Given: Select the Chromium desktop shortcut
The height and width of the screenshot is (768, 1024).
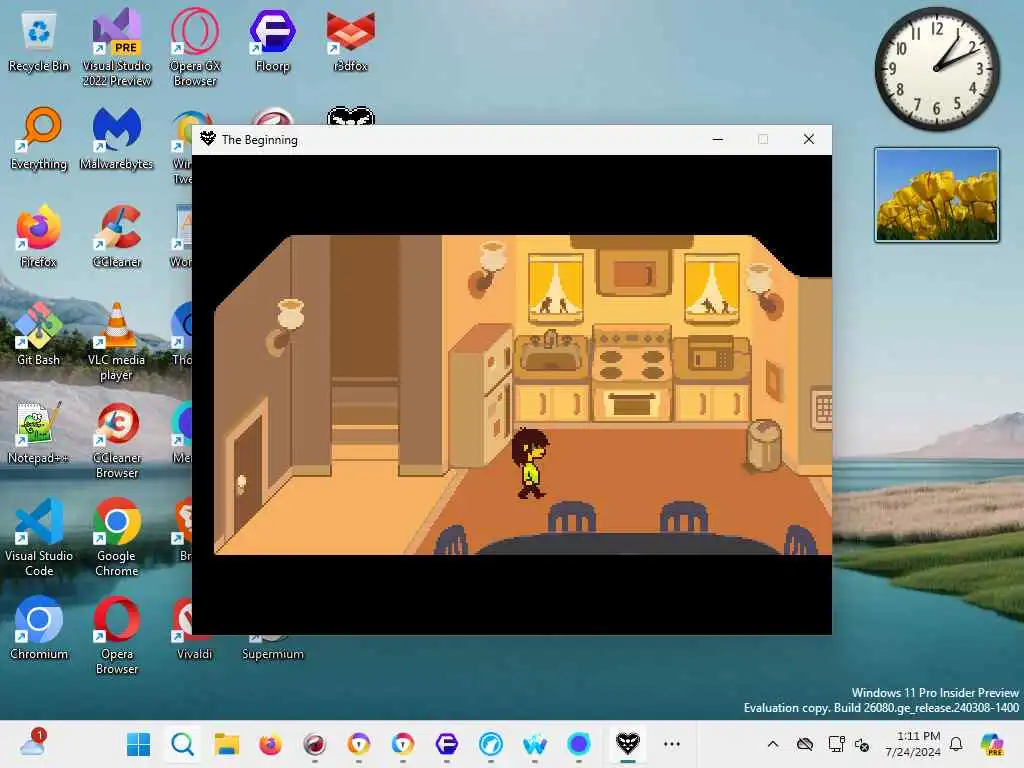Looking at the screenshot, I should (x=39, y=629).
